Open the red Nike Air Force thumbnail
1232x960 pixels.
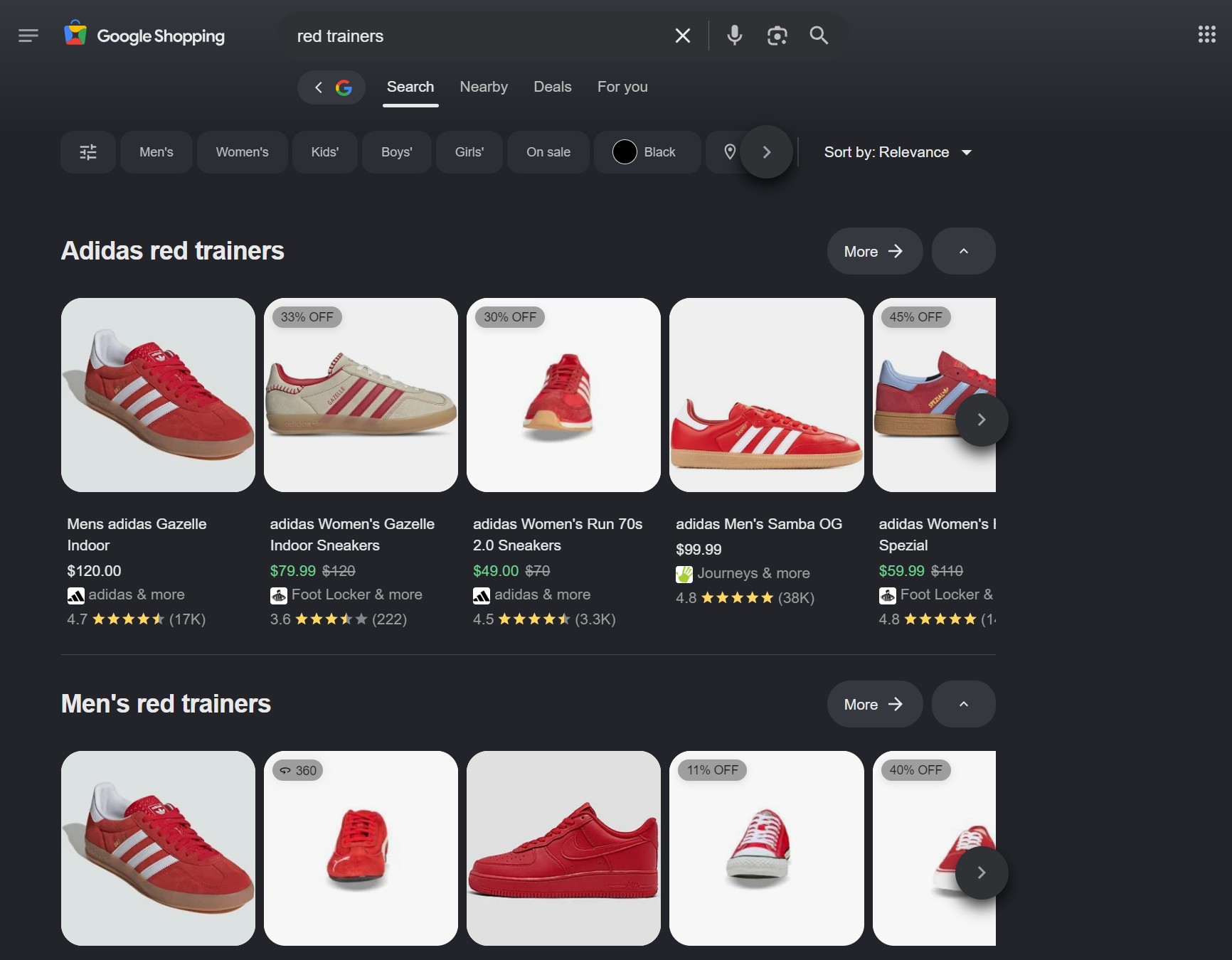(563, 848)
